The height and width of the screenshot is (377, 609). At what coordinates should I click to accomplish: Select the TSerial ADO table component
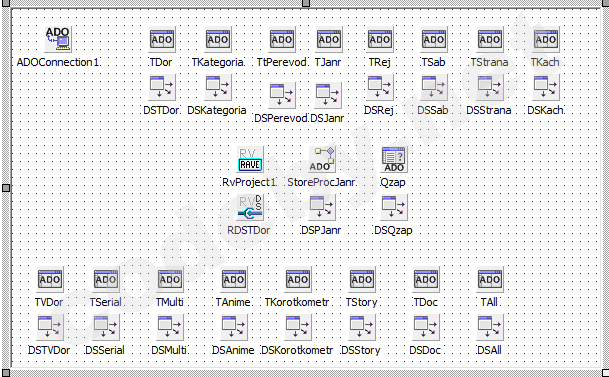106,279
